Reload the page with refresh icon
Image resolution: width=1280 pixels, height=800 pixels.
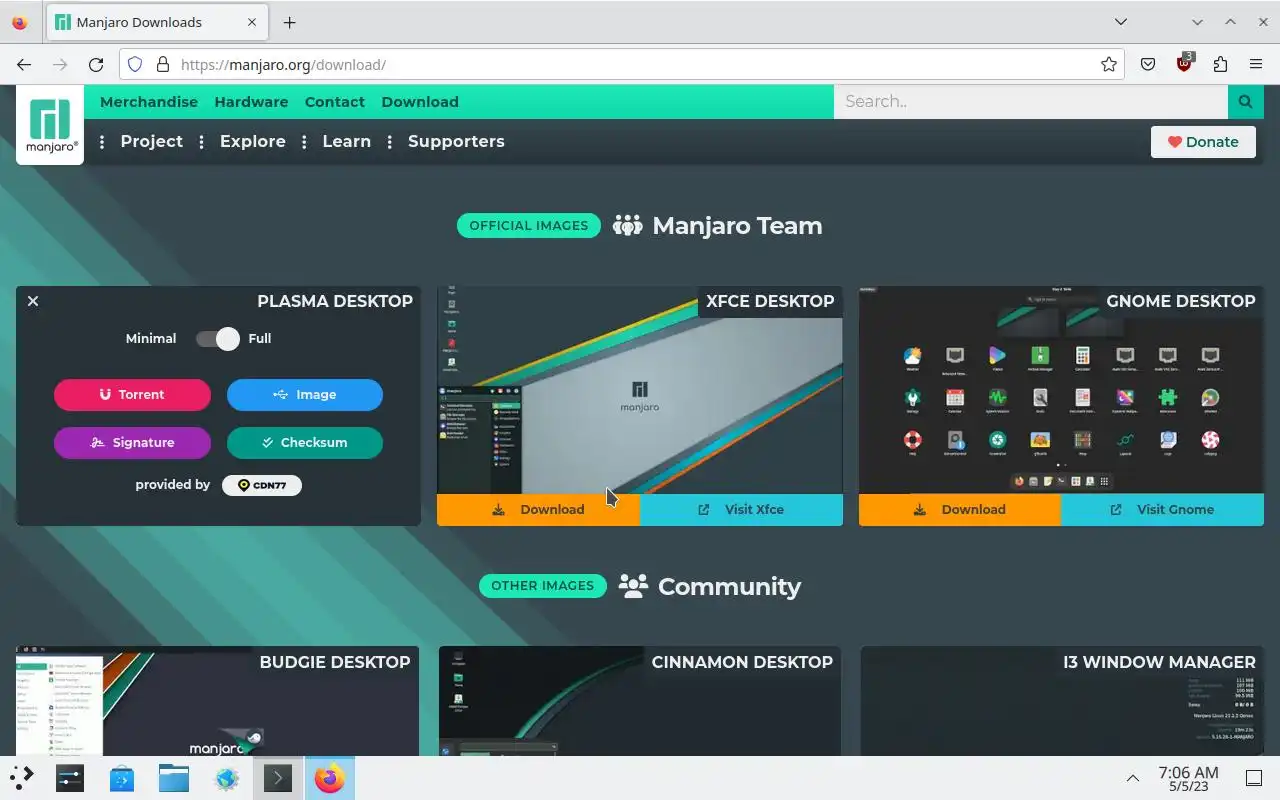coord(96,64)
